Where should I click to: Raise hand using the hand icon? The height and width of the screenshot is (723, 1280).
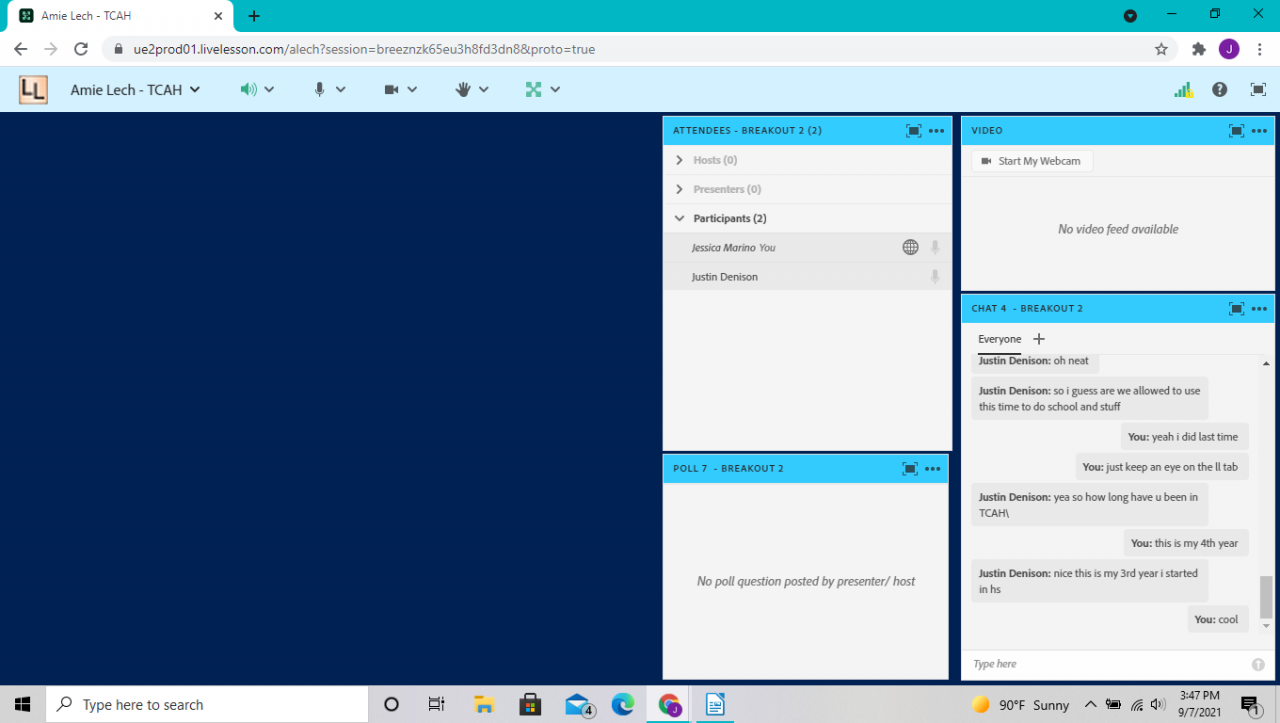click(463, 89)
